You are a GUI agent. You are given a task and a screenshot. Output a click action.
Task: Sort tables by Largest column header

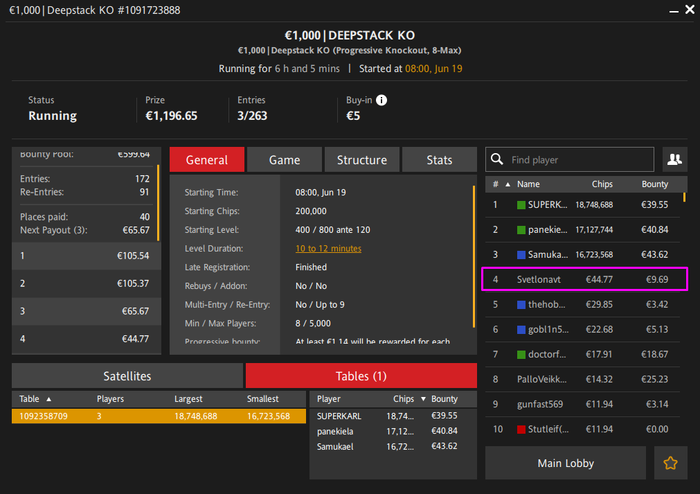pyautogui.click(x=188, y=399)
